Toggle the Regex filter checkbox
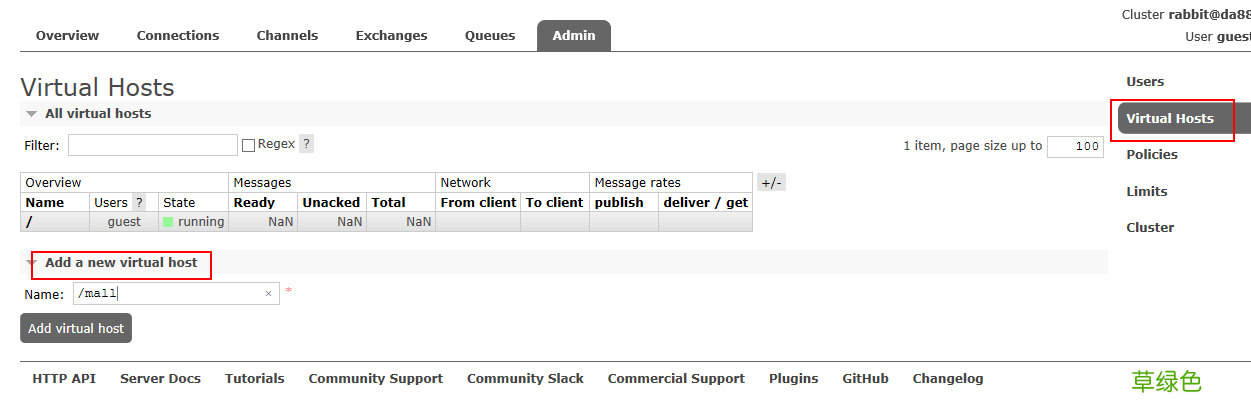The height and width of the screenshot is (415, 1251). click(248, 145)
